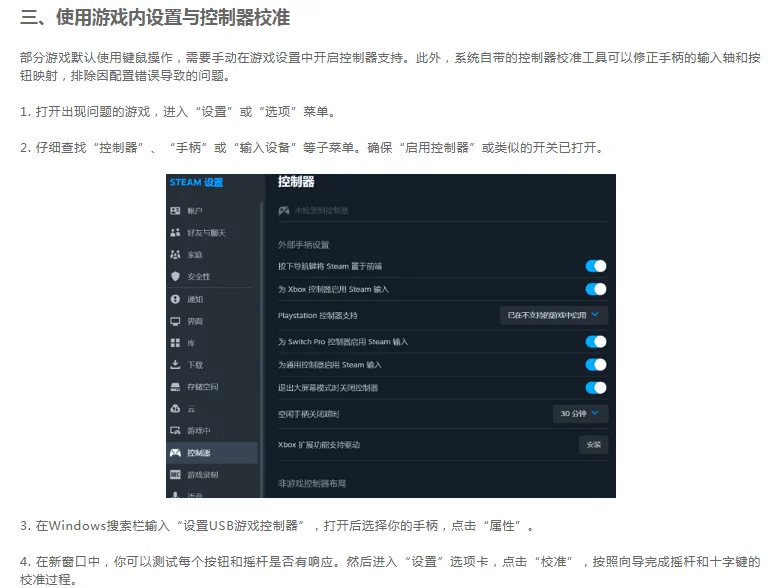Click the 家庭 family group icon
The width and height of the screenshot is (779, 588).
(x=175, y=254)
